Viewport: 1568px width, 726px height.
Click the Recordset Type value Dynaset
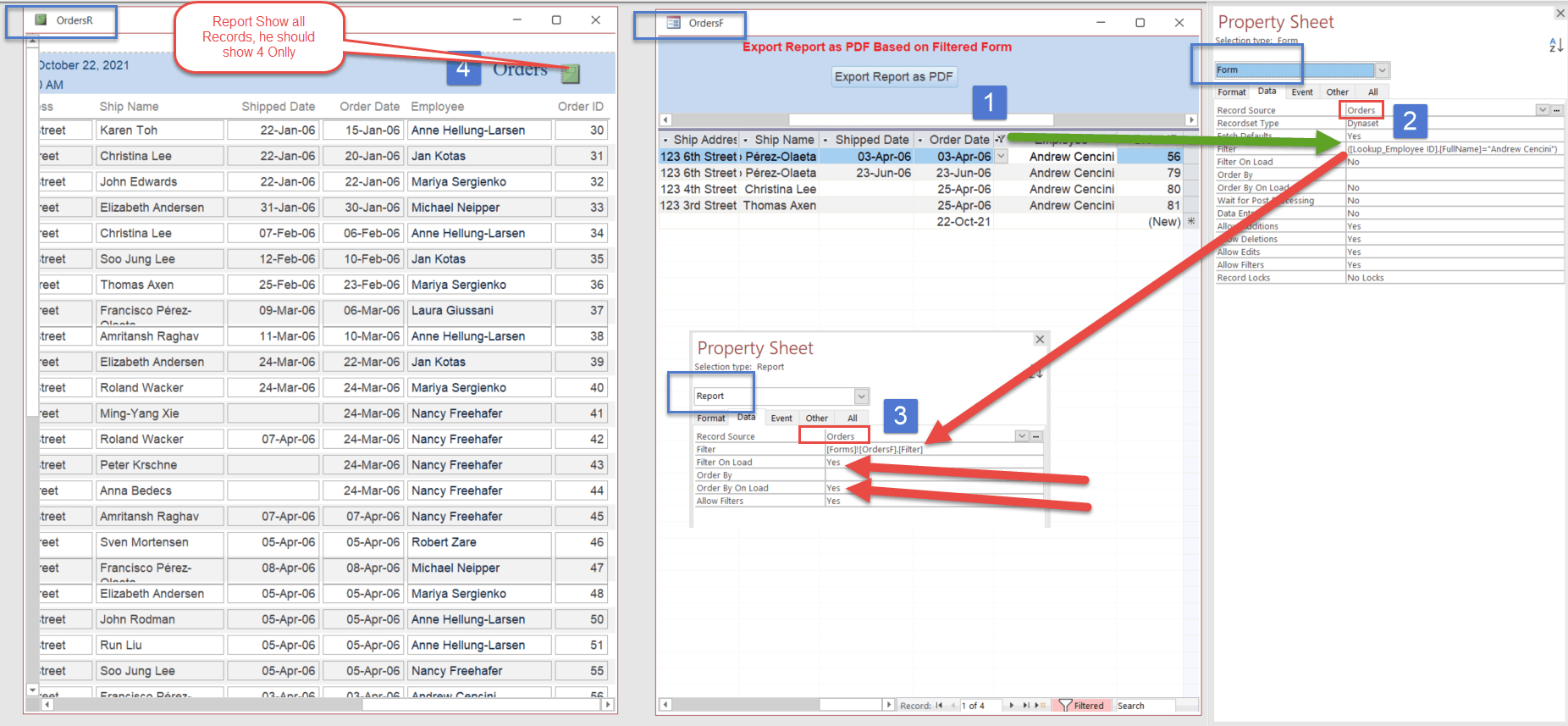pyautogui.click(x=1363, y=124)
